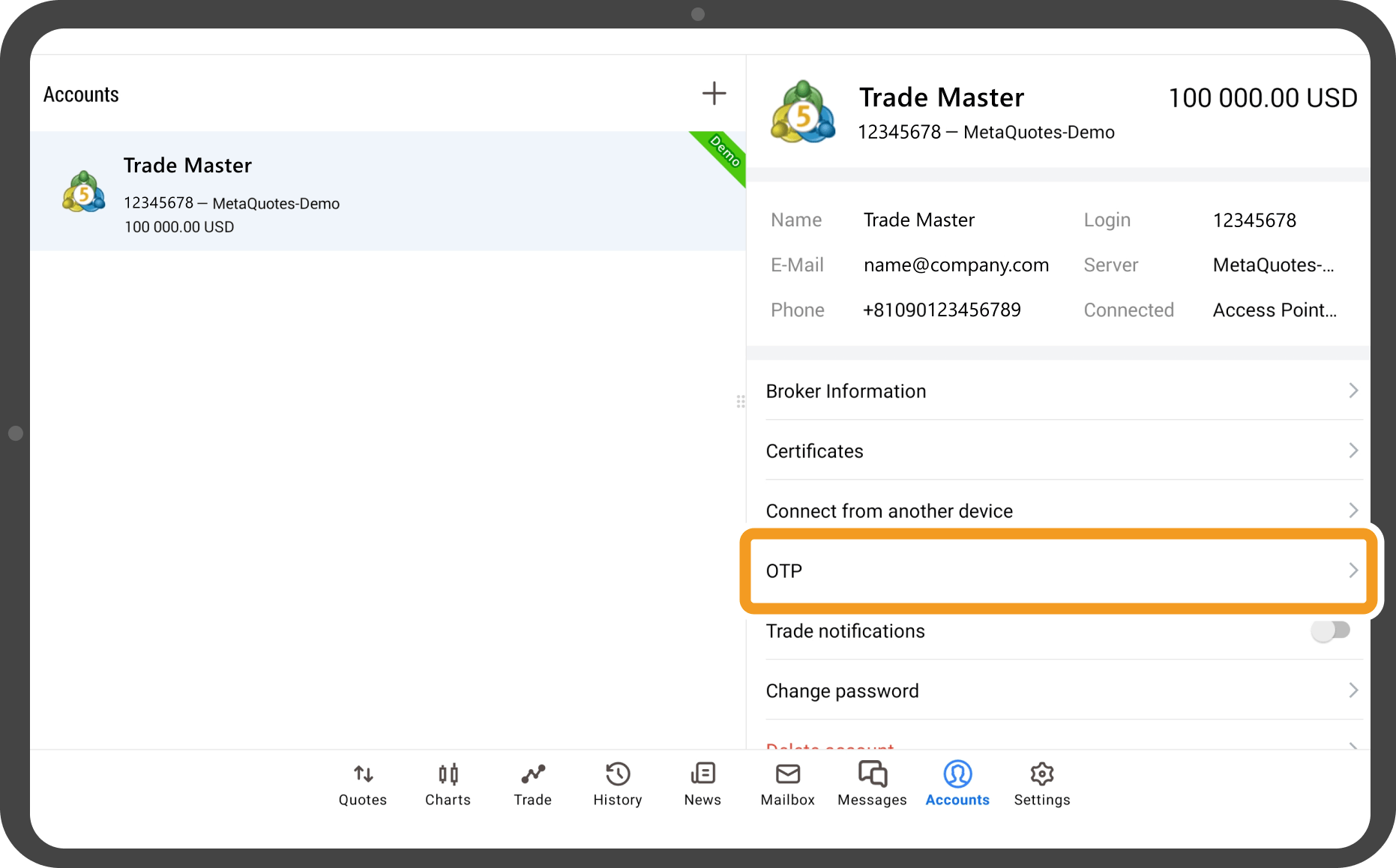Select the Trade Master account list entry
This screenshot has width=1396, height=868.
[388, 192]
